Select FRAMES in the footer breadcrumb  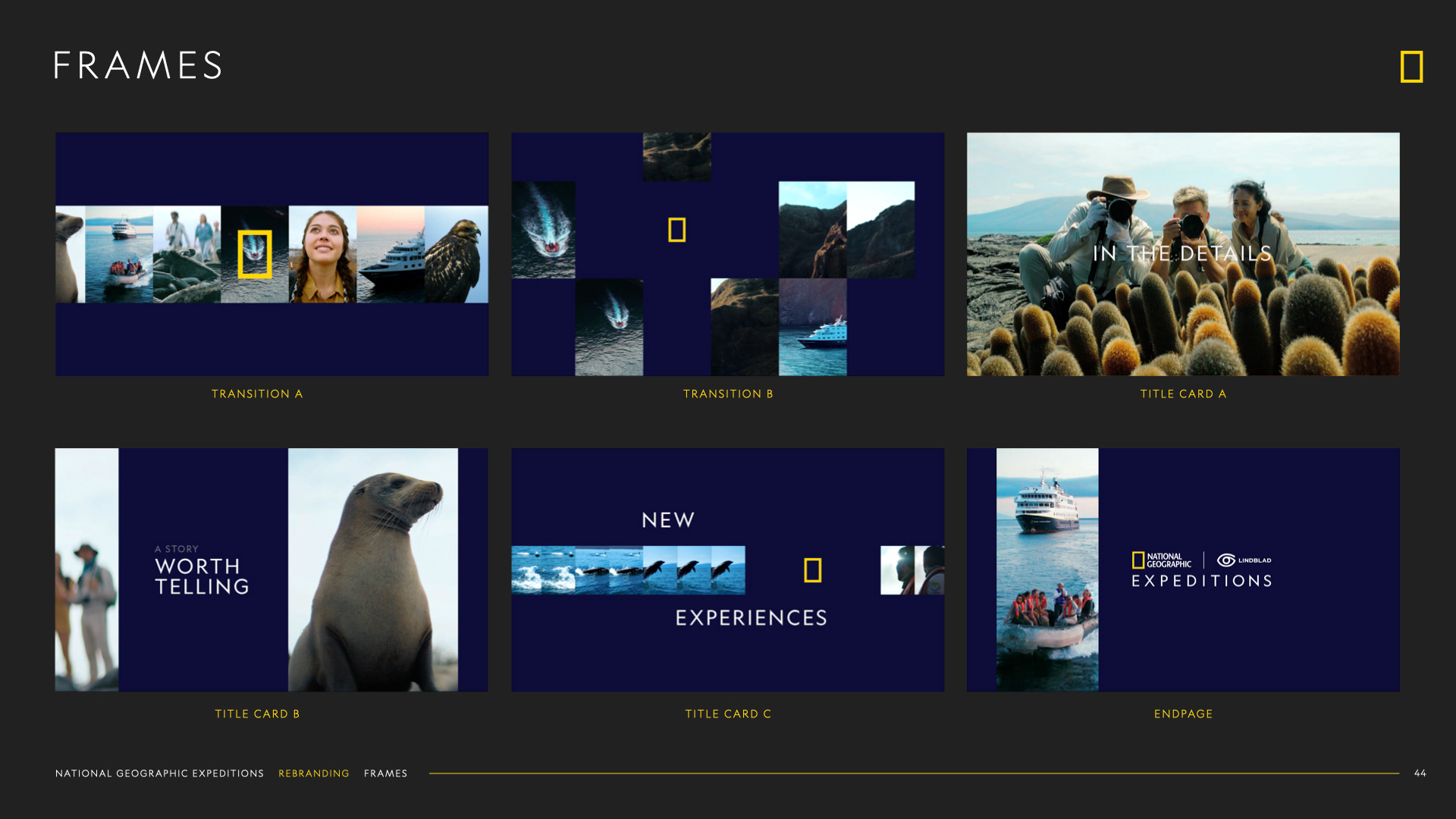tap(385, 773)
